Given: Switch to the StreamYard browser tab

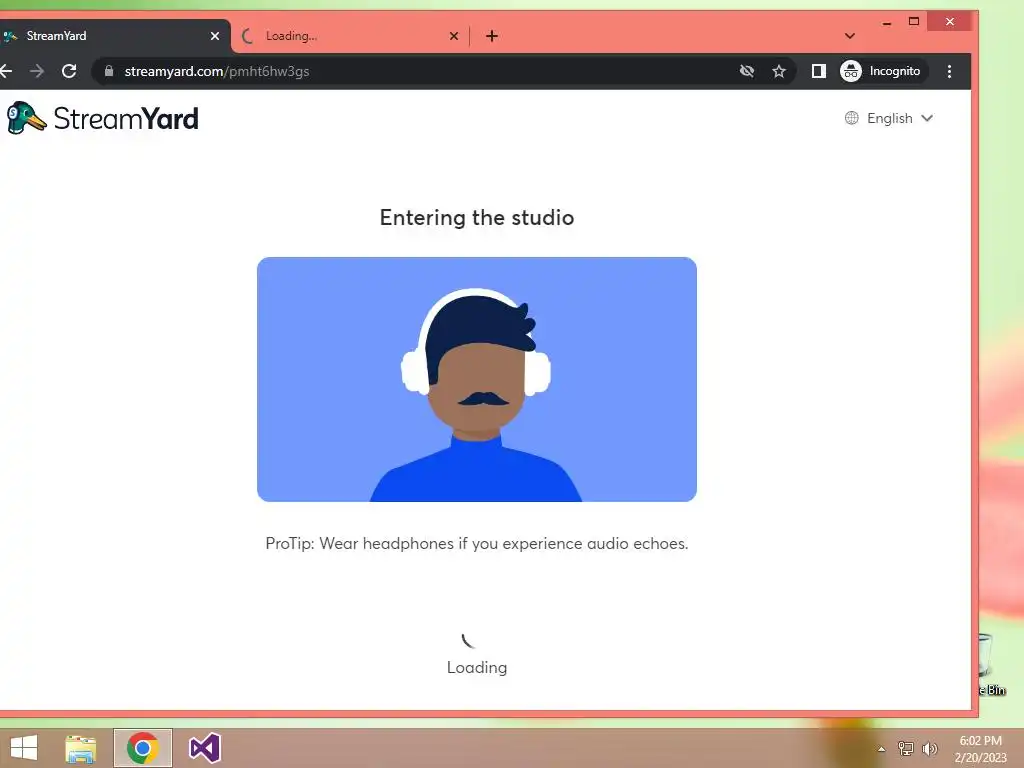Looking at the screenshot, I should tap(115, 36).
